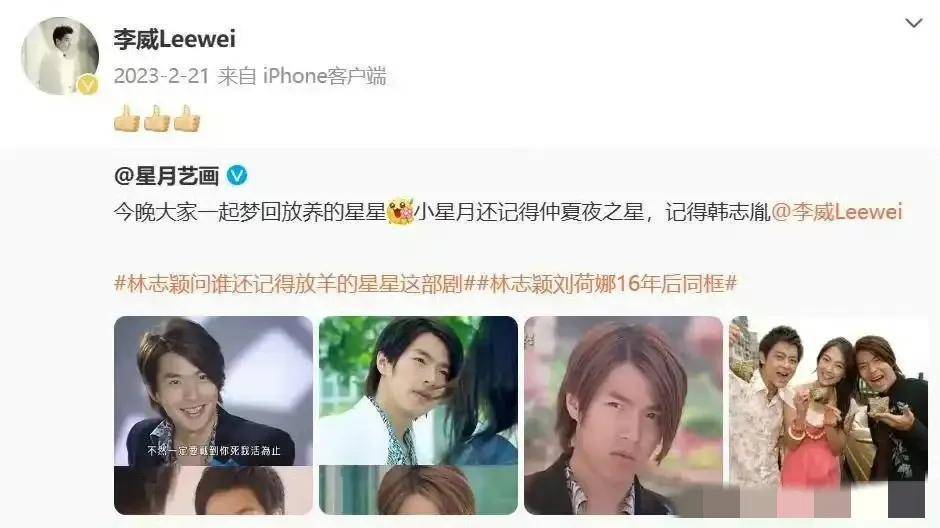Click the iPhone客户端 source label

[x=324, y=76]
